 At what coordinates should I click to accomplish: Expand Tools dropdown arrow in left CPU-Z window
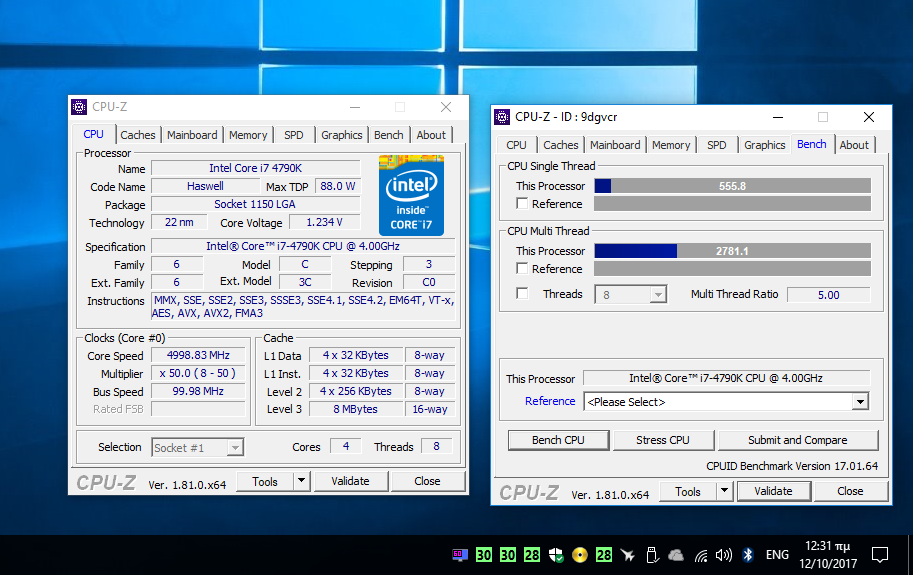pos(301,481)
